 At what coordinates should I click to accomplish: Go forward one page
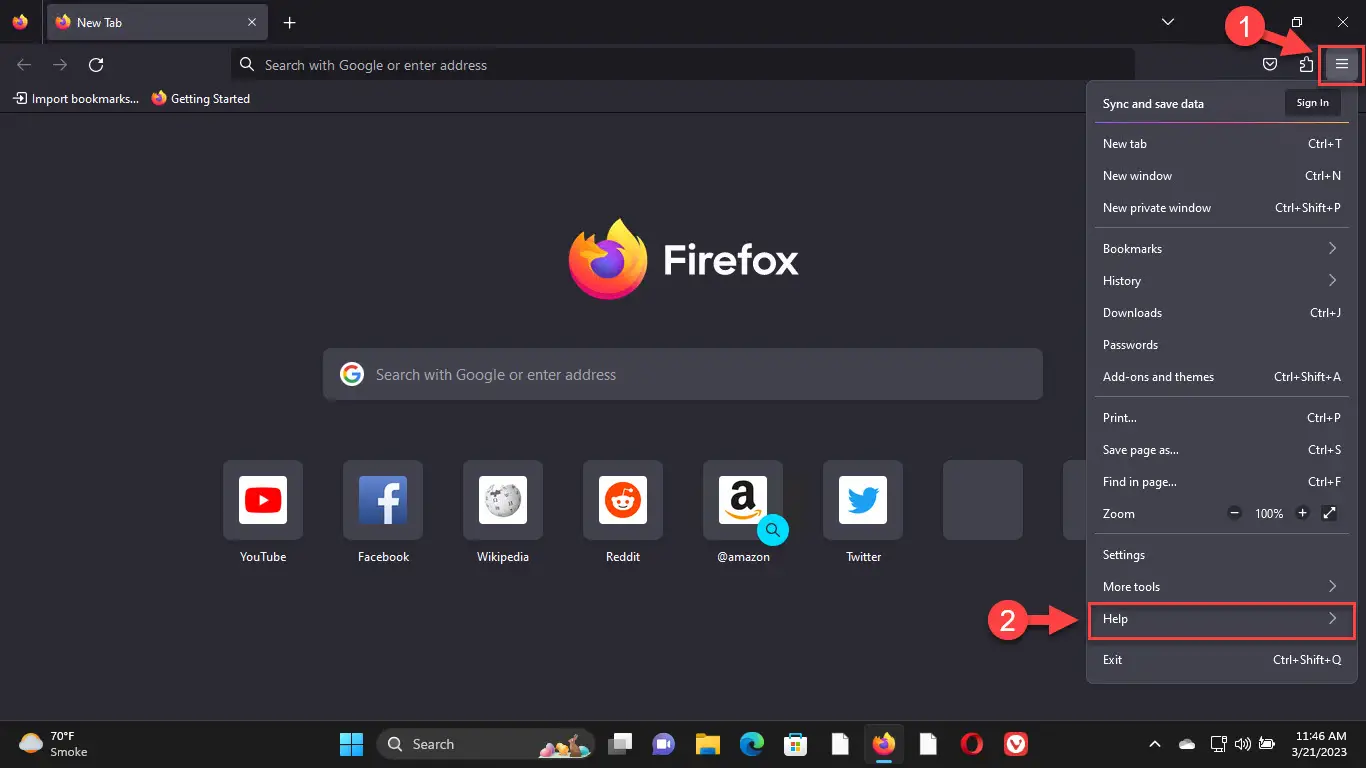[60, 65]
